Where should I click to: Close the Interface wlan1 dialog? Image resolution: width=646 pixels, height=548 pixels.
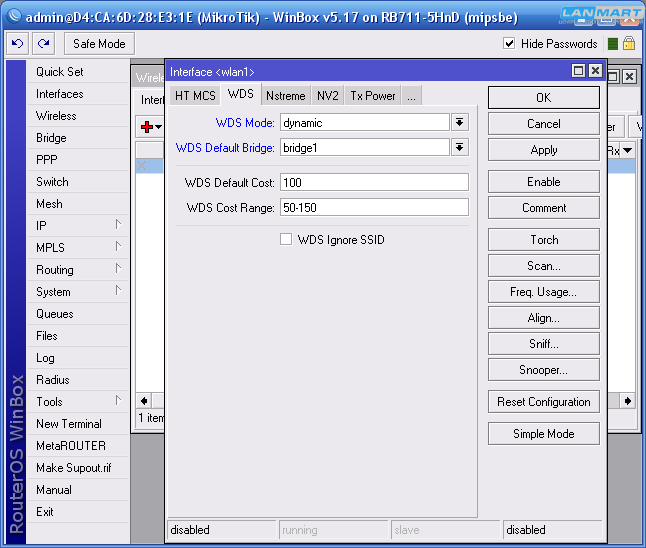click(595, 71)
